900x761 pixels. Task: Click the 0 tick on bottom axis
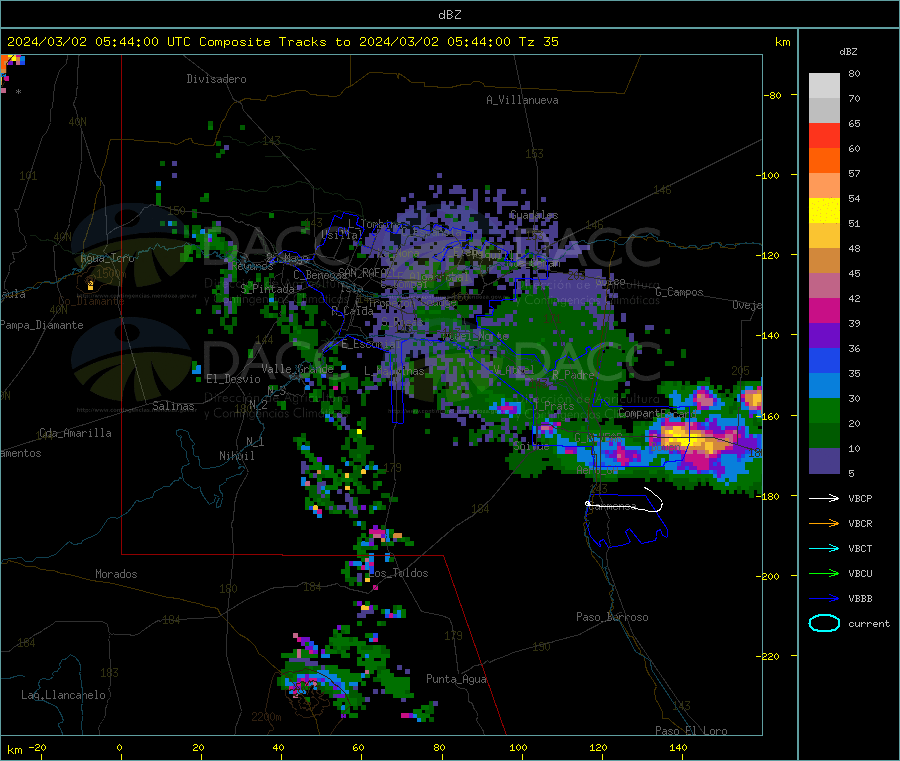click(x=119, y=747)
